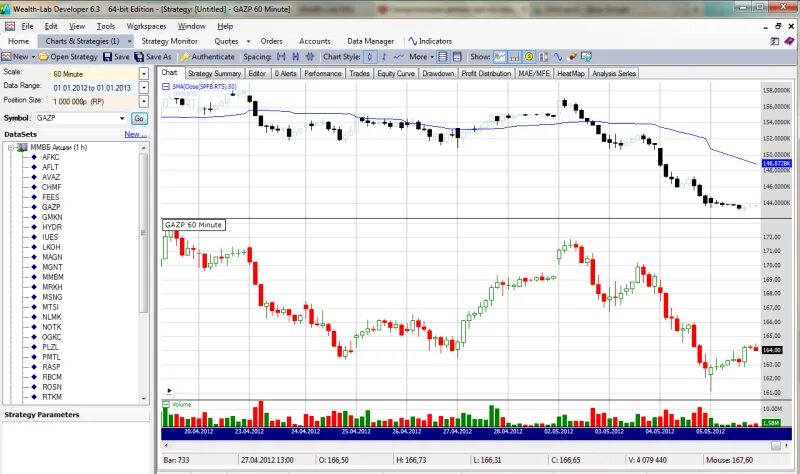Open the Workspaces menu
Image resolution: width=800 pixels, height=474 pixels.
[x=146, y=26]
